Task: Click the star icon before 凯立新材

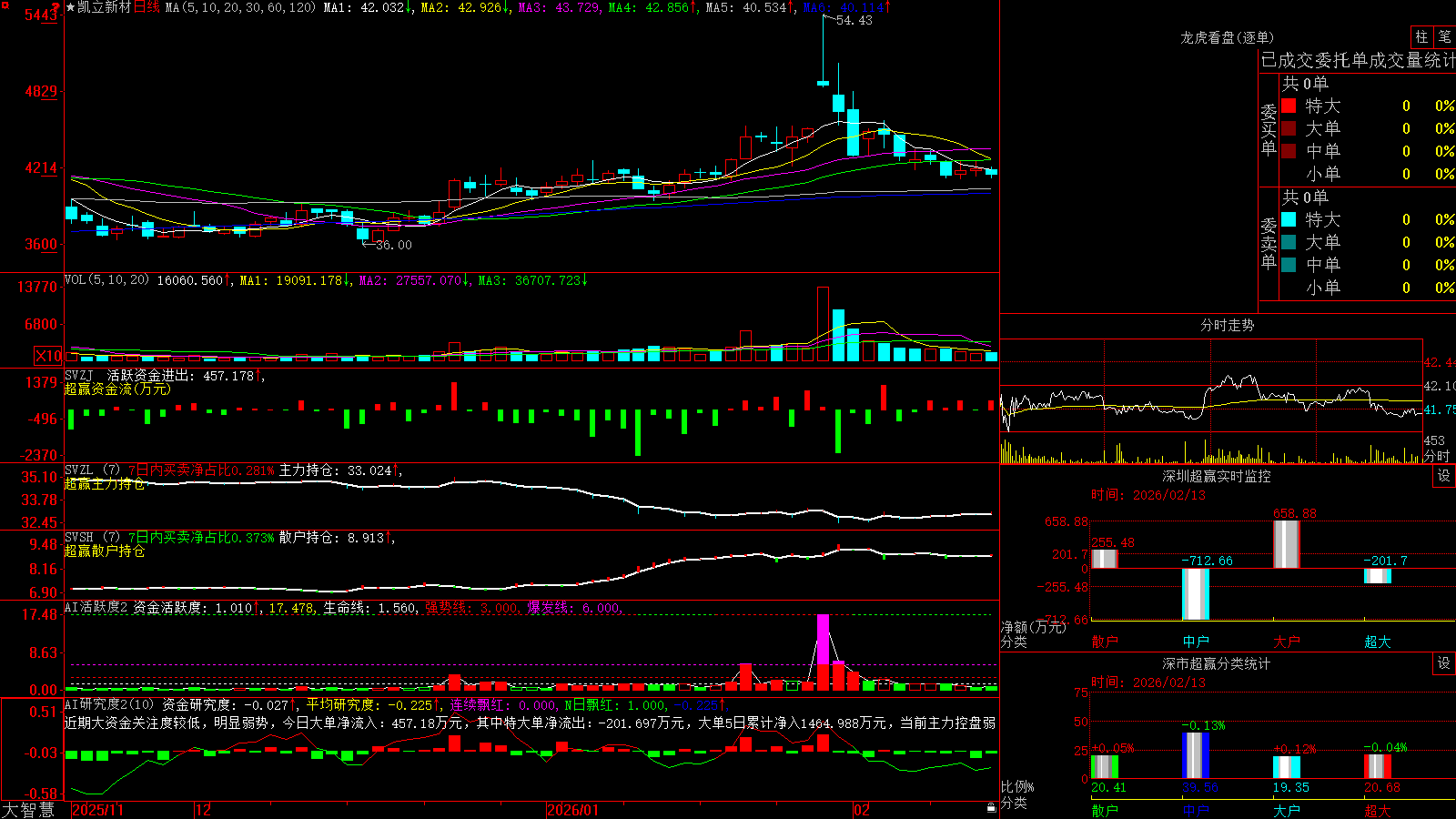Action: point(71,7)
